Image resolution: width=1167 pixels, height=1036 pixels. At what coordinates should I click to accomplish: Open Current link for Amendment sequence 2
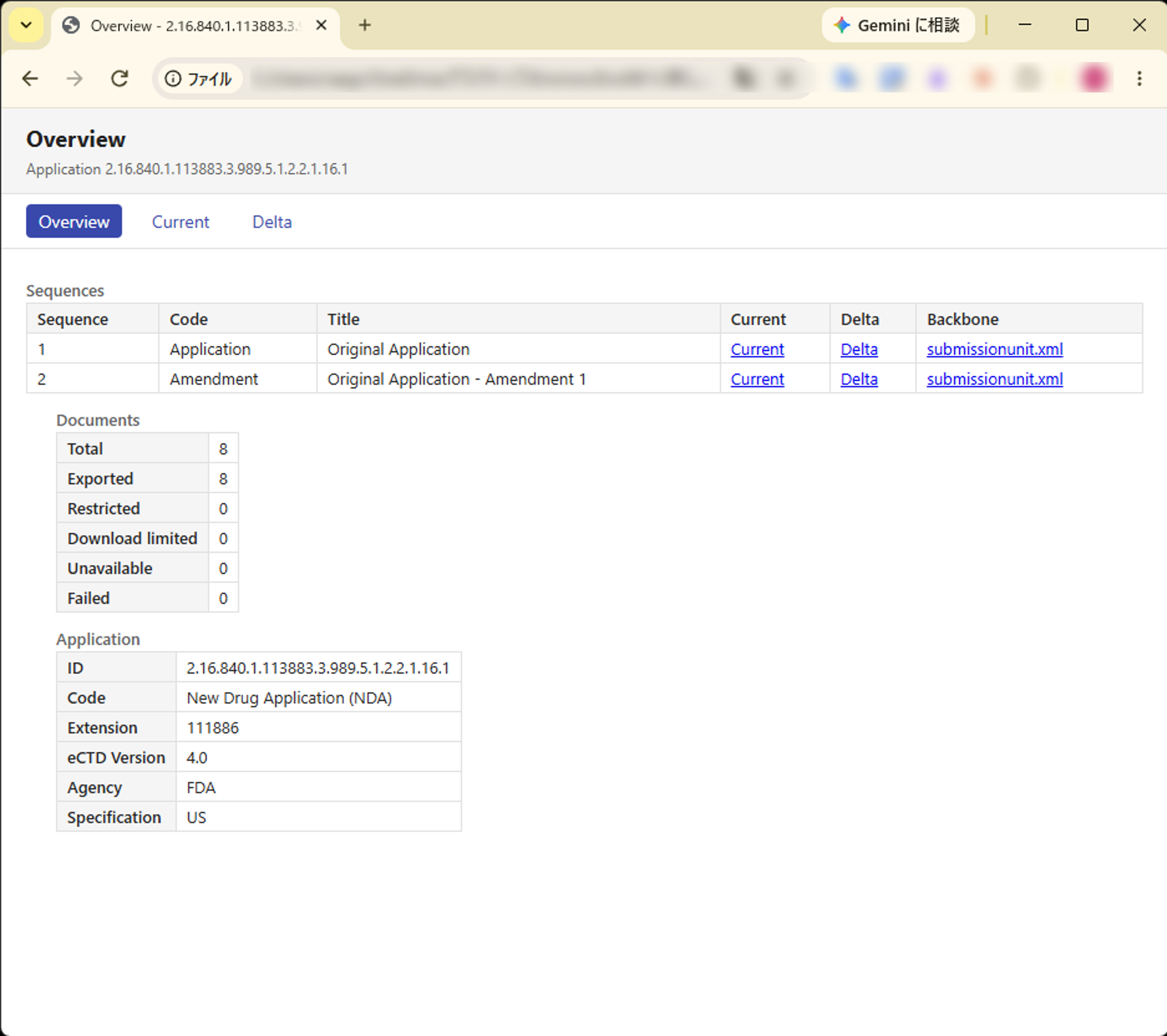[757, 379]
